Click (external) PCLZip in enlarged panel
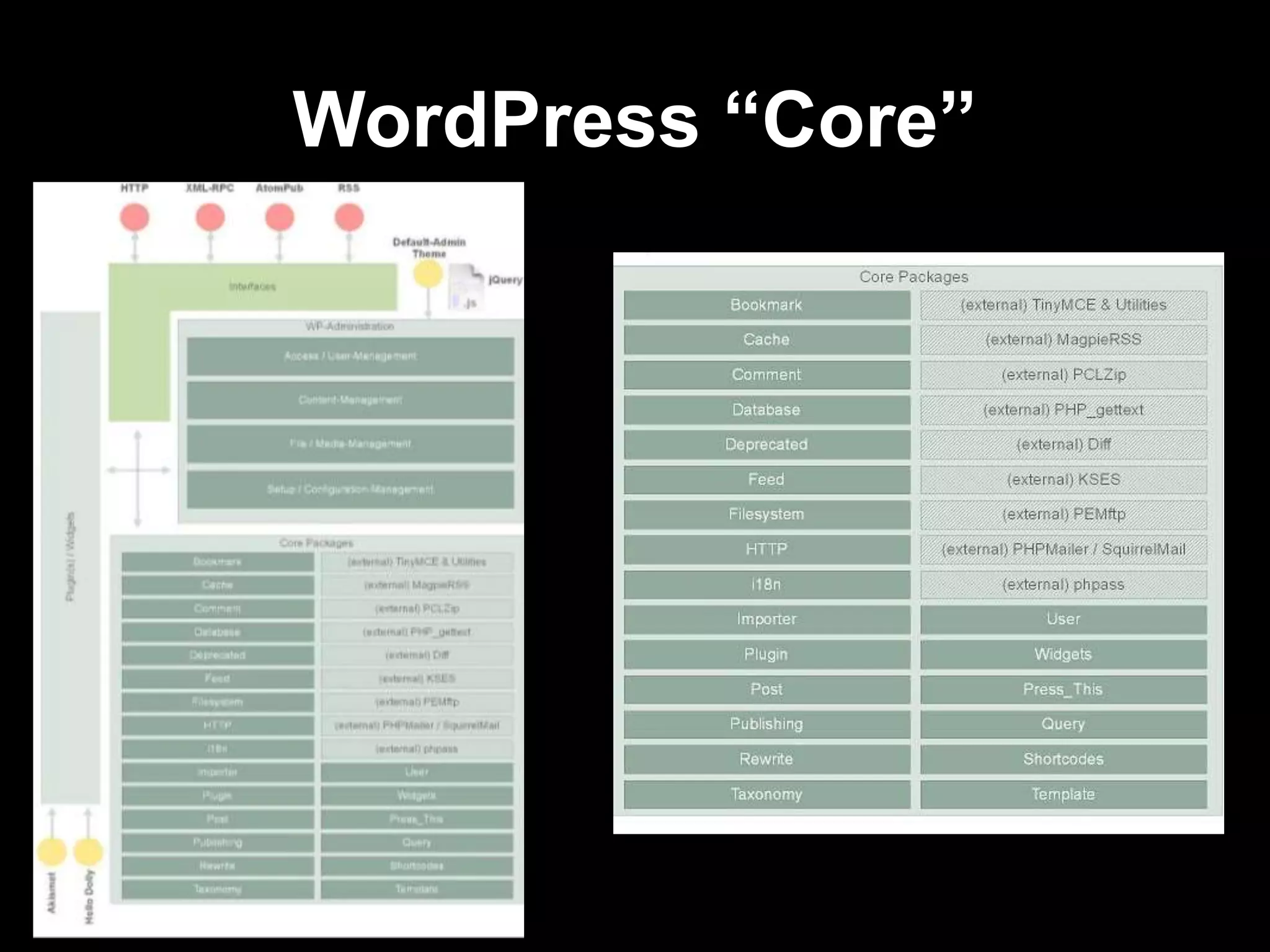 coord(1064,375)
